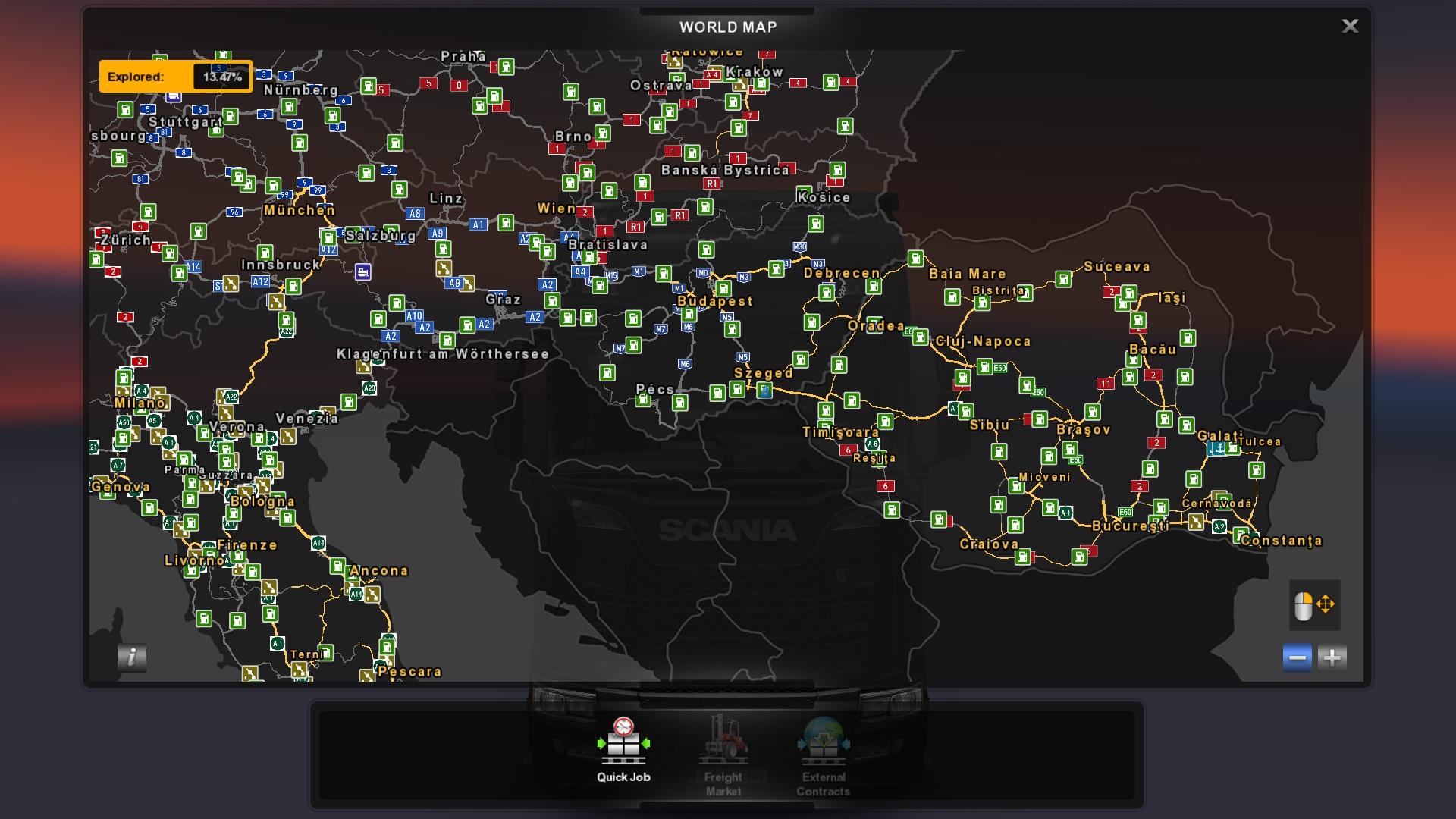Zoom out with the blue minus button
This screenshot has height=819, width=1456.
(1298, 657)
